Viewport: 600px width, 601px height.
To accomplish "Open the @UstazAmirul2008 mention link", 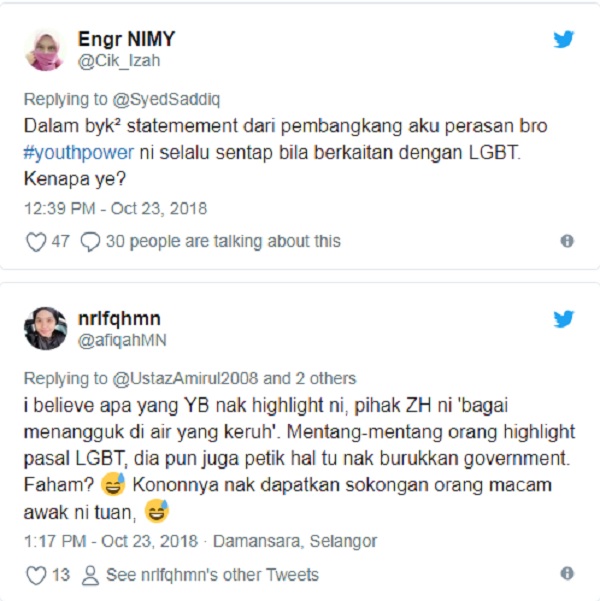I will [186, 378].
